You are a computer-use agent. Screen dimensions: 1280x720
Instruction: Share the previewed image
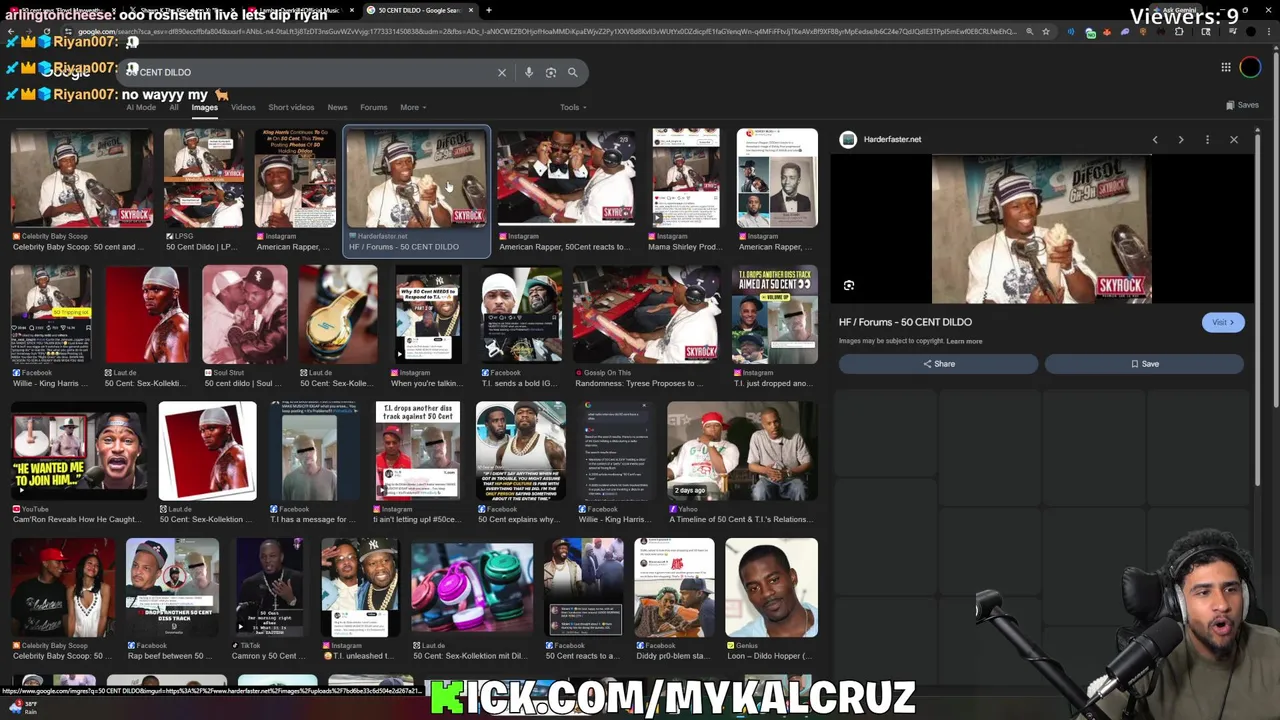938,364
